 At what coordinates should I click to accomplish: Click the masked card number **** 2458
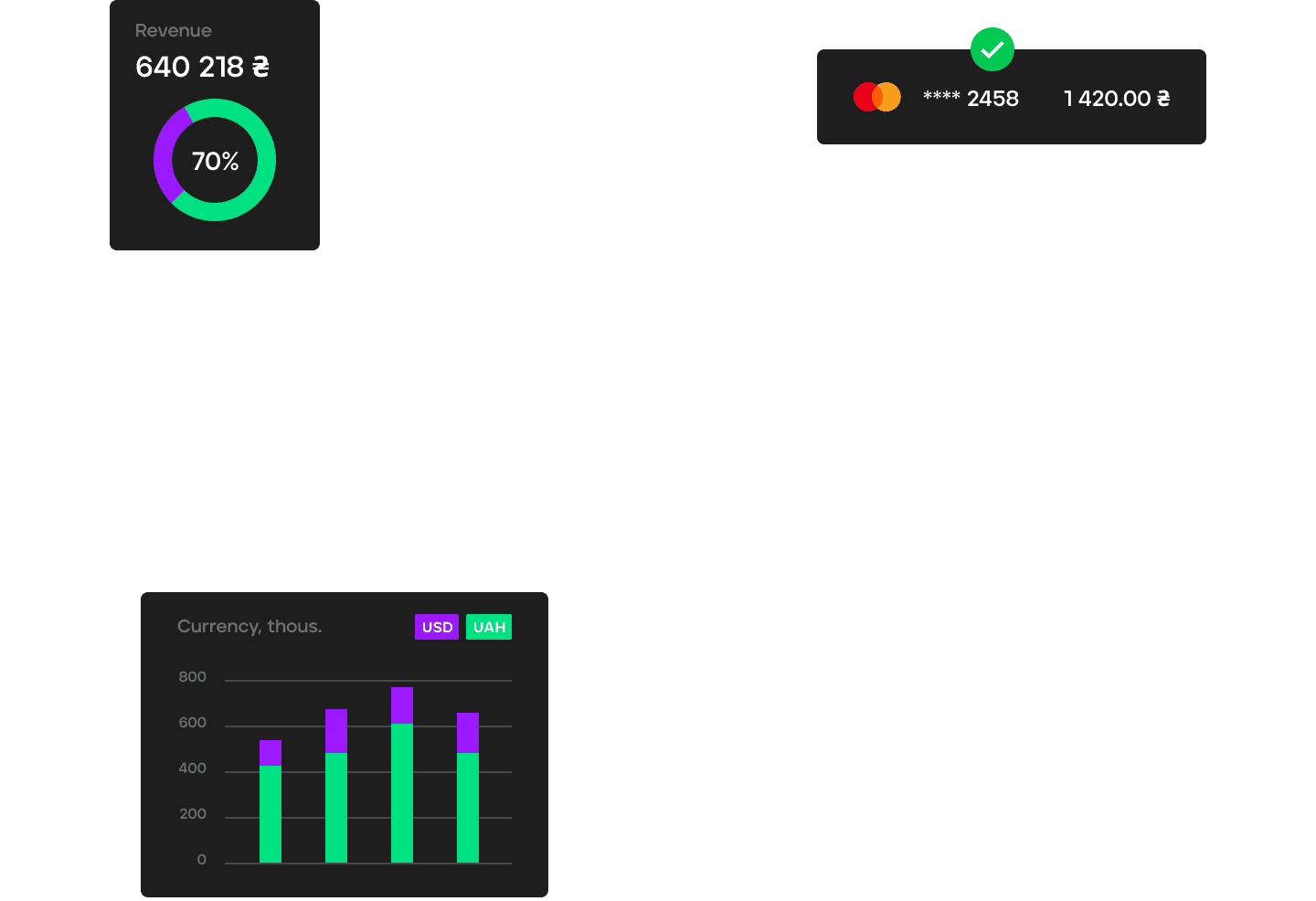[x=971, y=98]
